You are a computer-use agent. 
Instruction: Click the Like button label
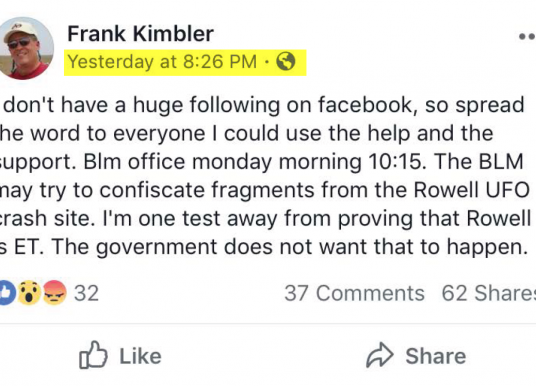tap(140, 356)
